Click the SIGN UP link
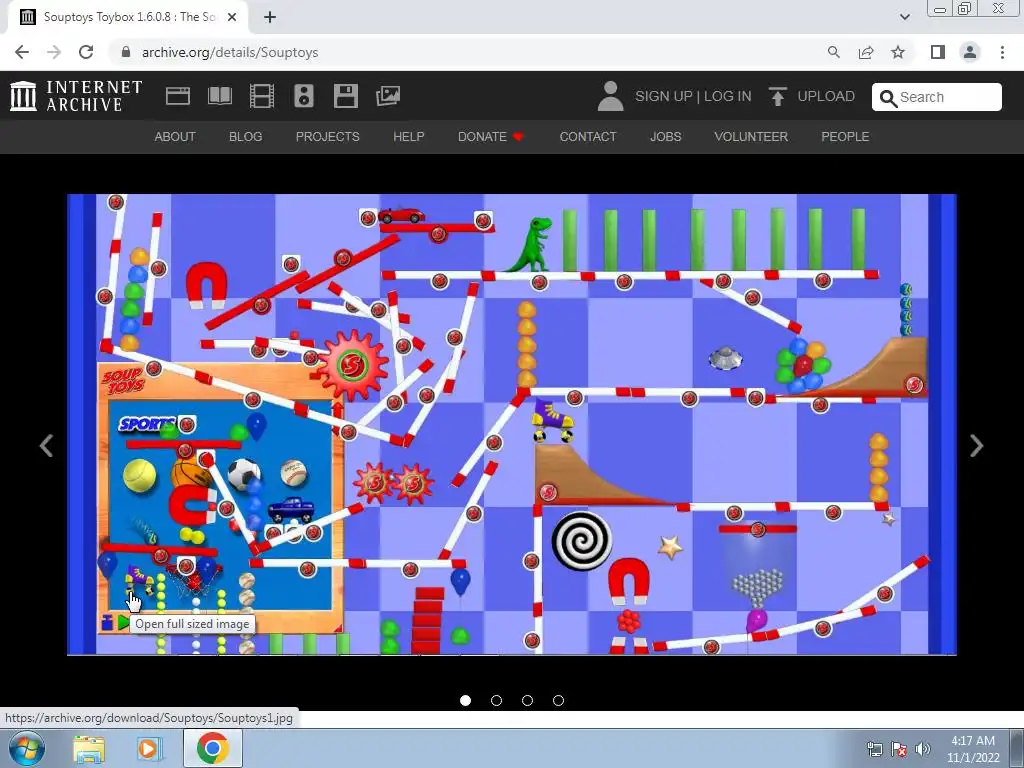 664,96
